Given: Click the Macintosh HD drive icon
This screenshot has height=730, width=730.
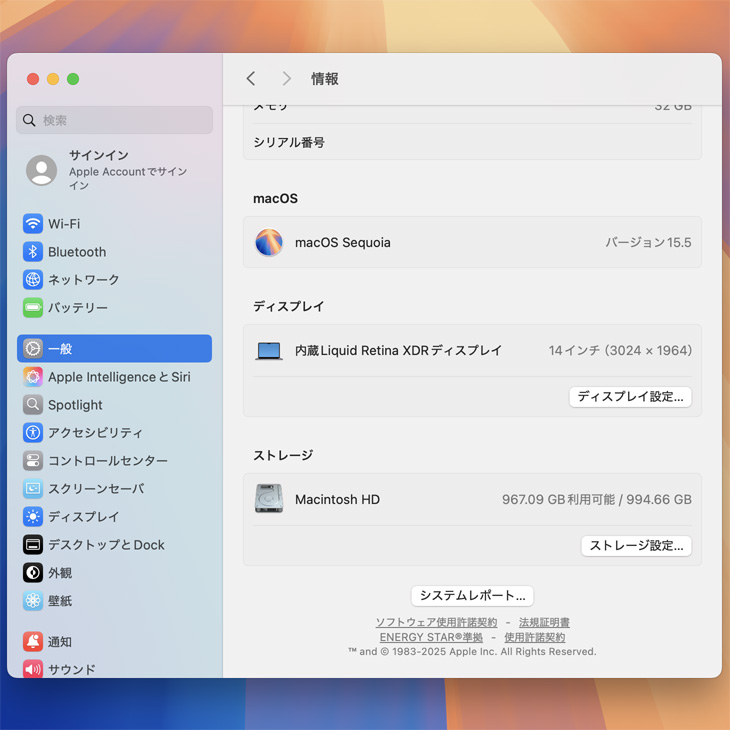Looking at the screenshot, I should tap(269, 499).
